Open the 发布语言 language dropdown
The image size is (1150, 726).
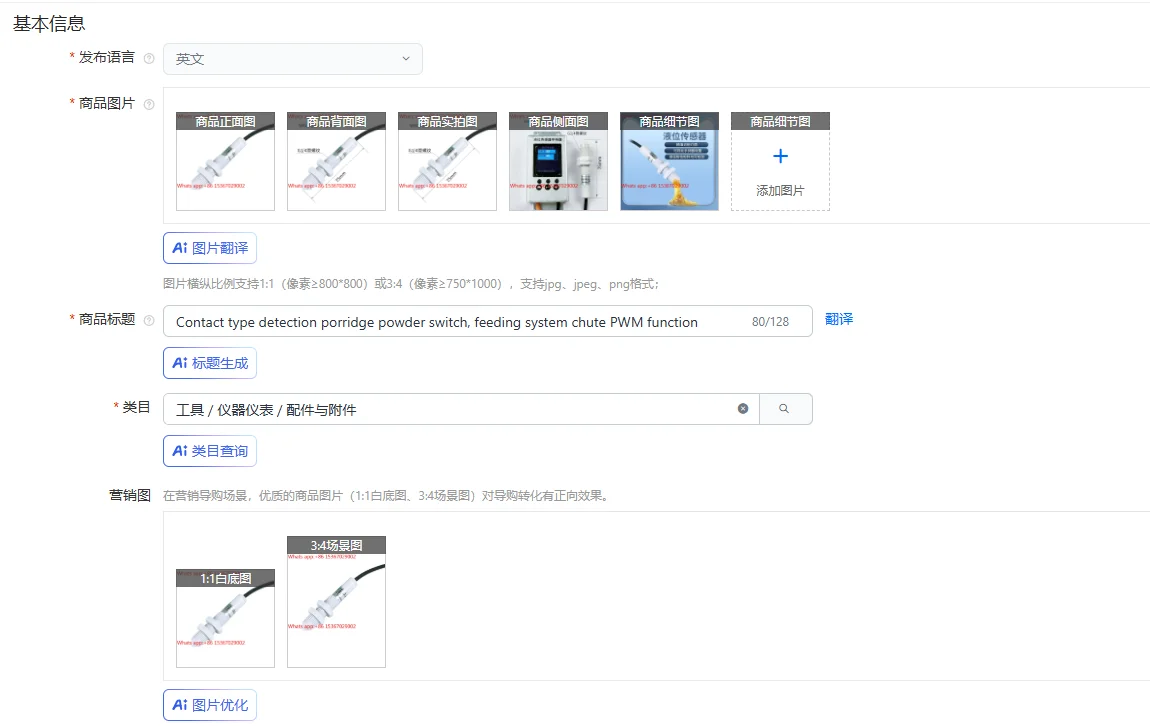pos(293,59)
